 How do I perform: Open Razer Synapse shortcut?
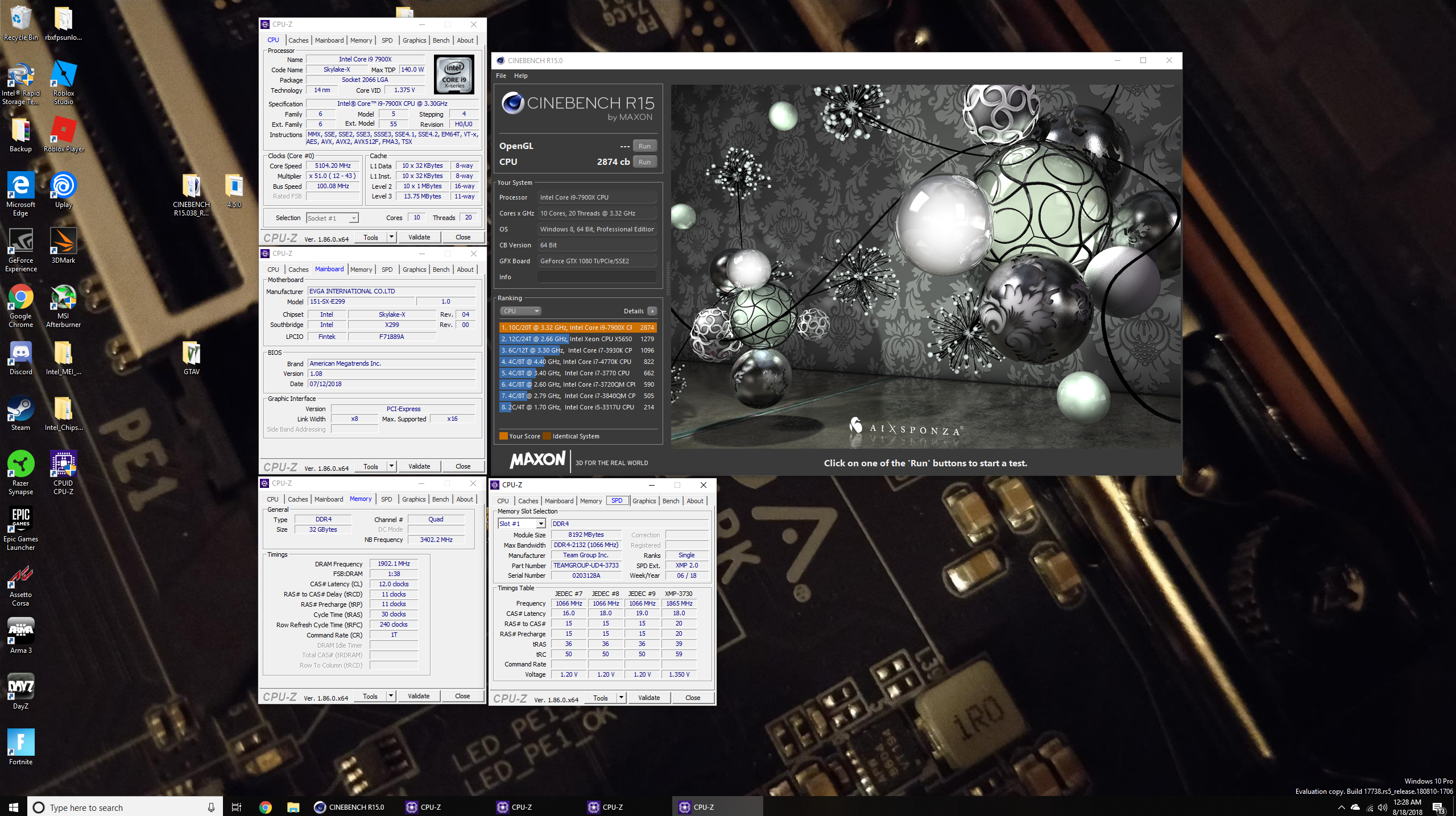tap(20, 473)
